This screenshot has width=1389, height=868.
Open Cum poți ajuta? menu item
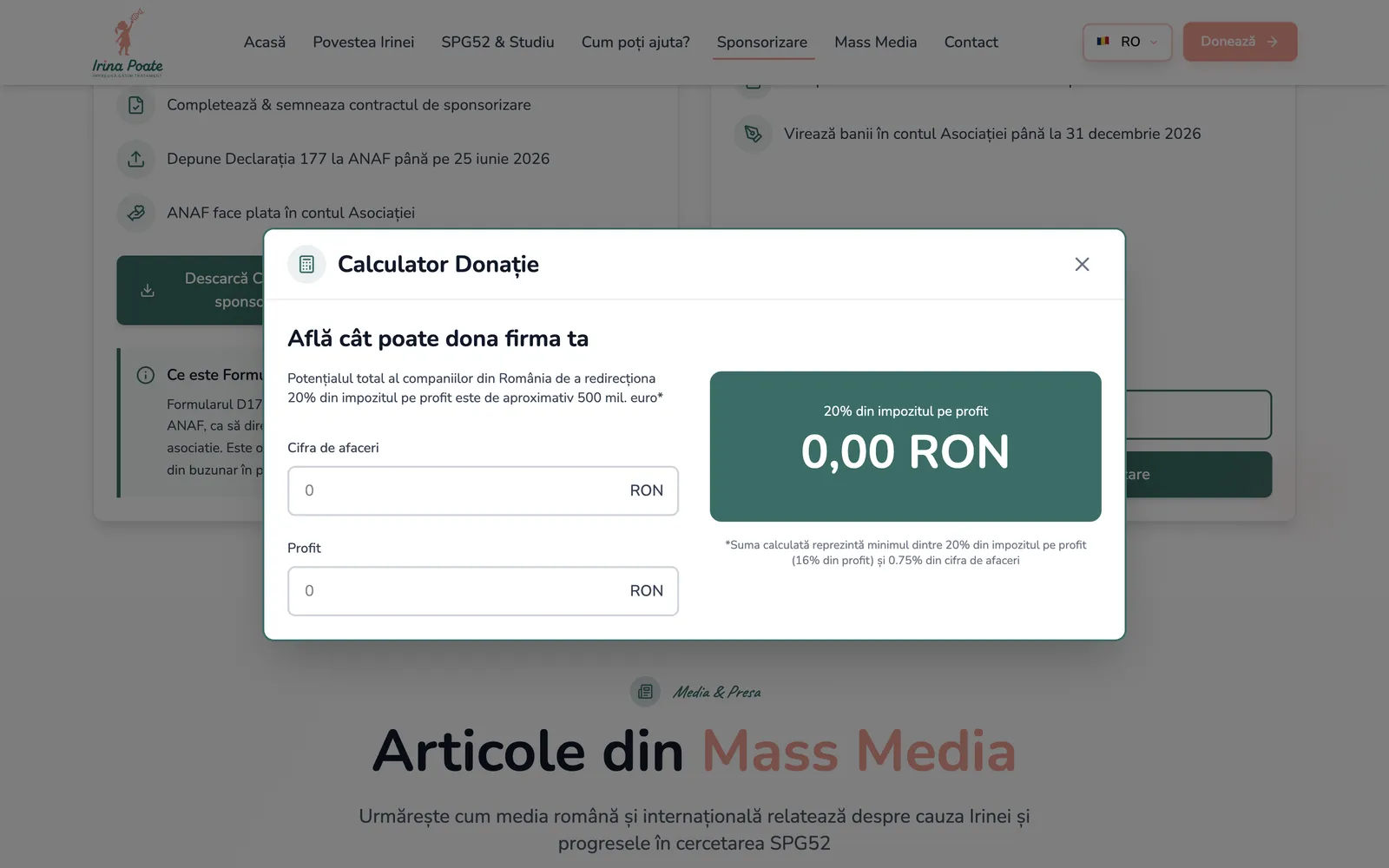click(635, 42)
